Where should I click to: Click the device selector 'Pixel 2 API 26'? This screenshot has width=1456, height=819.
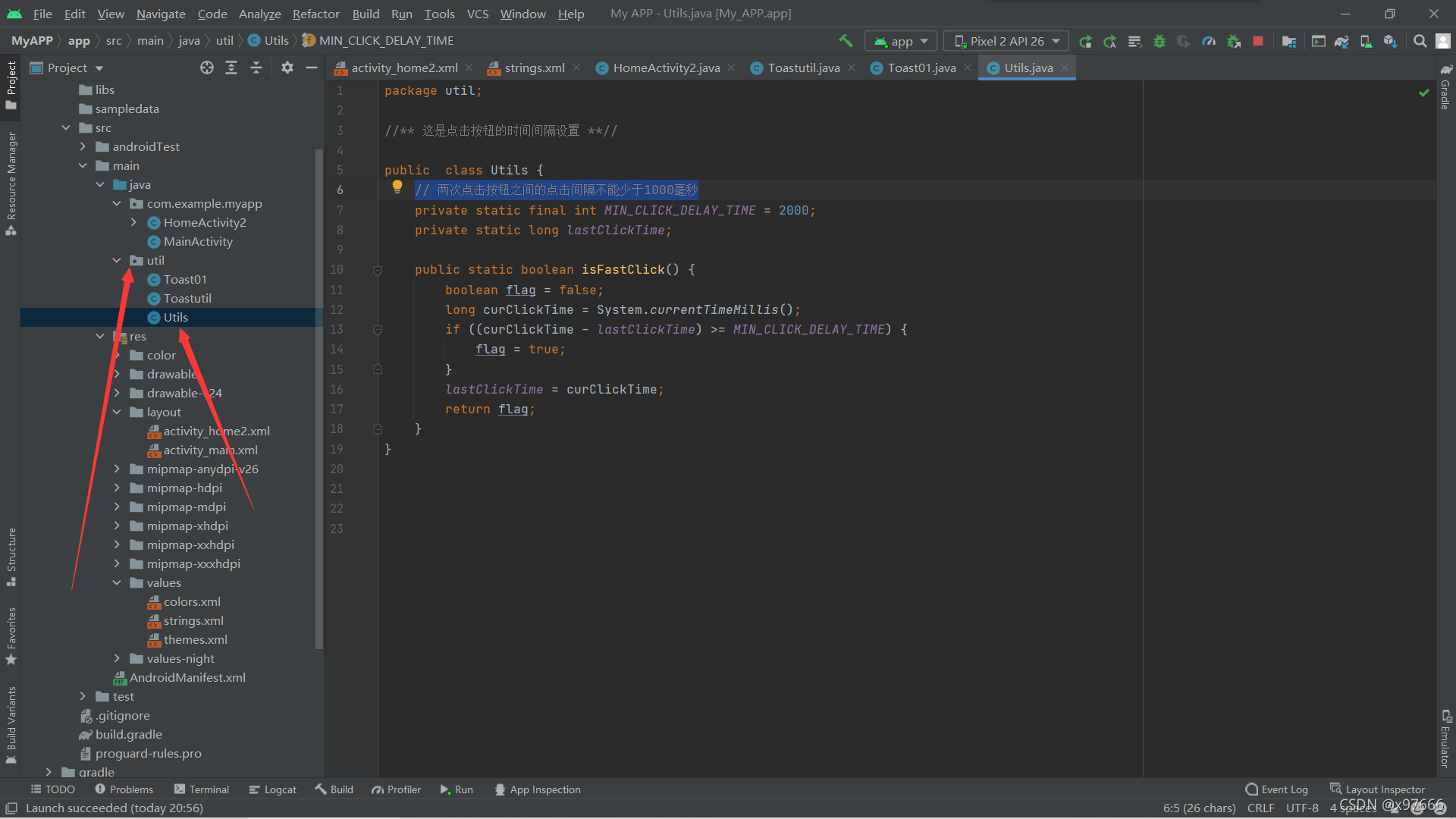[x=1007, y=41]
